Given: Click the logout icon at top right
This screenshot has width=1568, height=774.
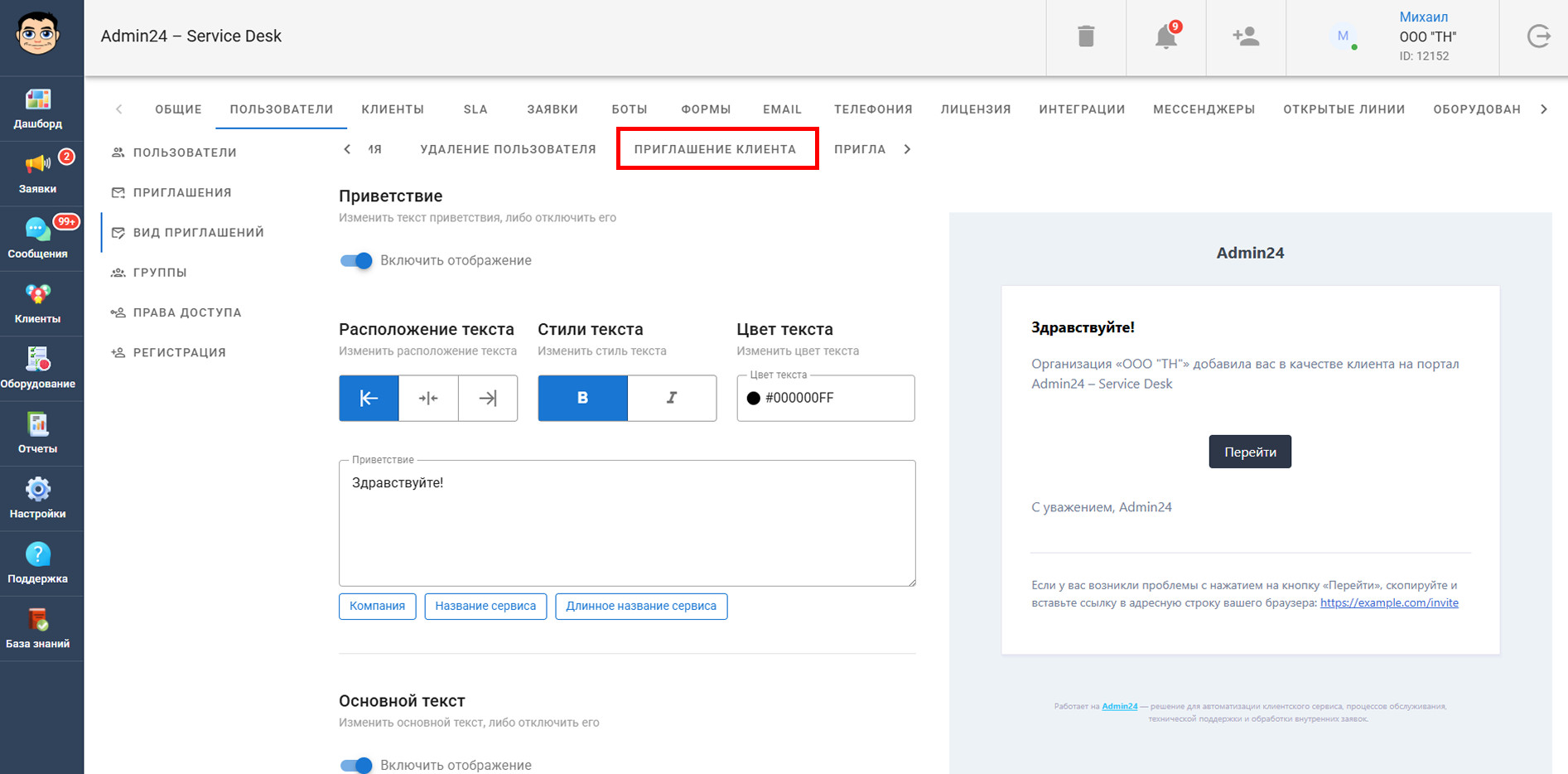Looking at the screenshot, I should click(x=1538, y=36).
